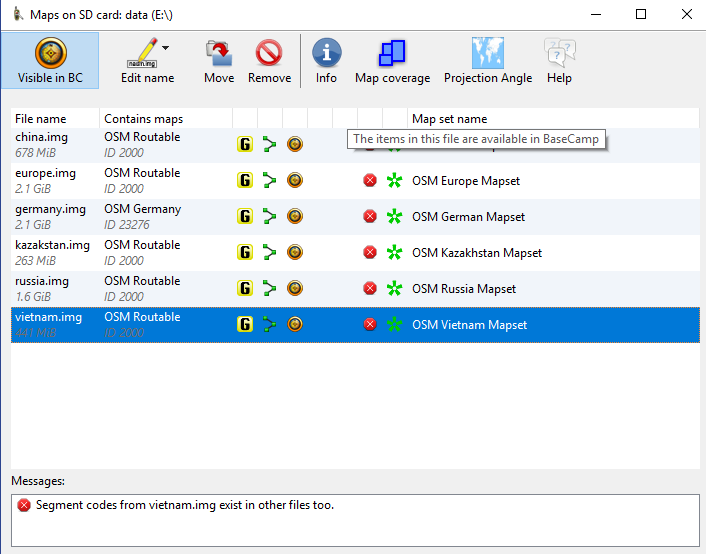The height and width of the screenshot is (554, 706).
Task: Open the Edit name dropdown arrow
Action: pos(166,48)
